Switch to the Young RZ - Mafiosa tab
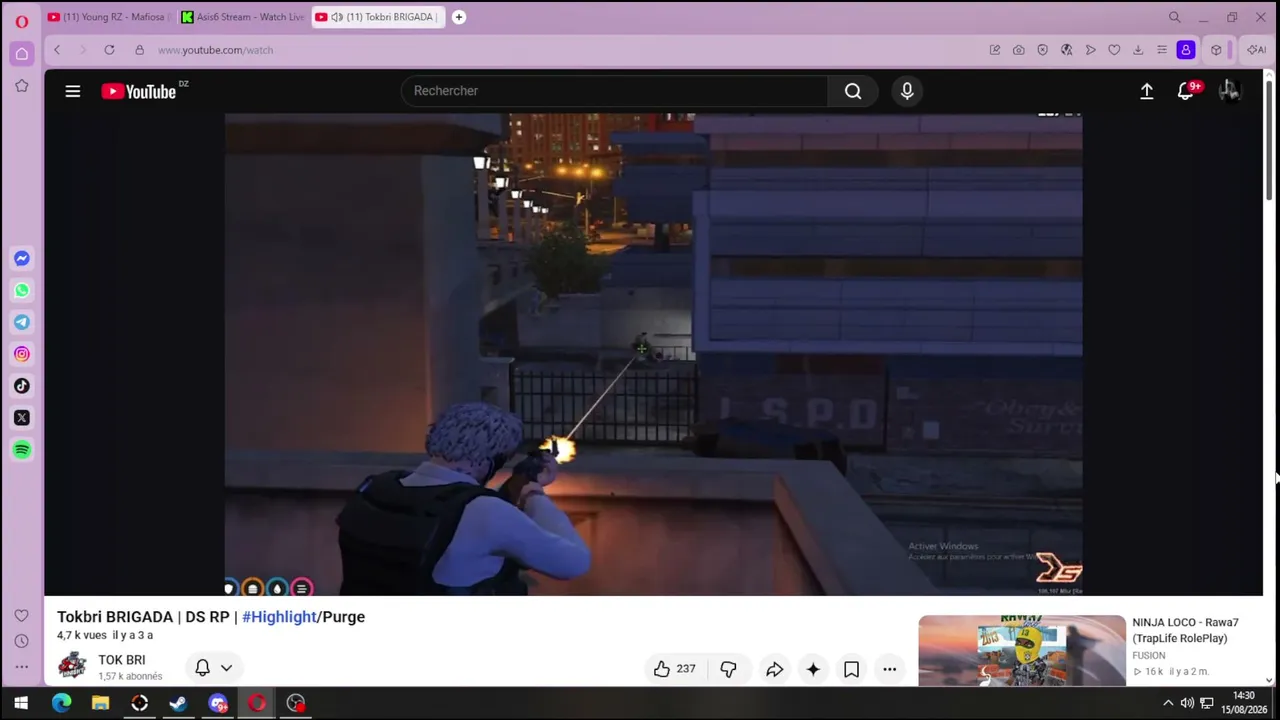Screen dimensions: 1280x720 click(108, 17)
